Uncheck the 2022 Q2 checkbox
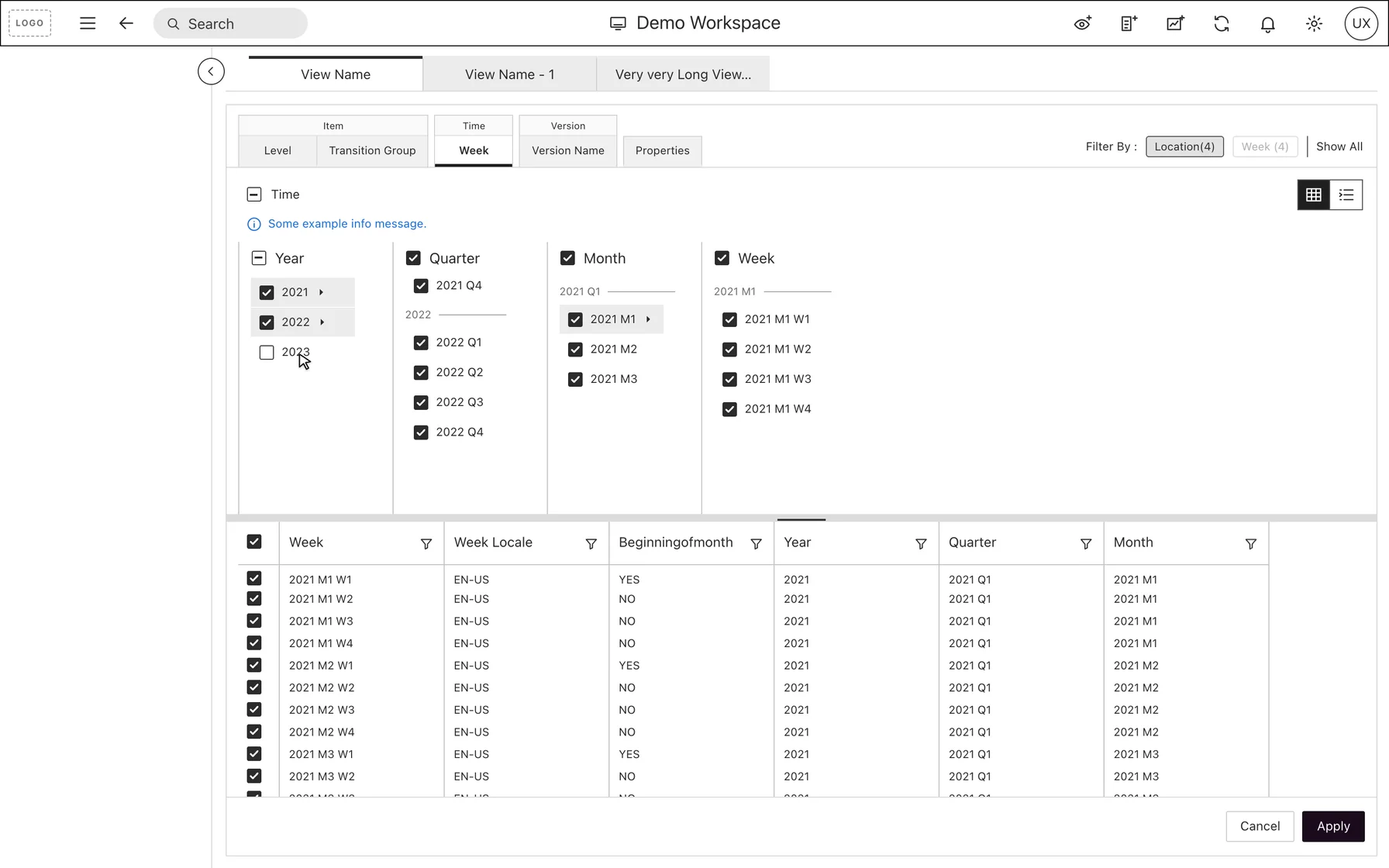Image resolution: width=1389 pixels, height=868 pixels. [x=421, y=373]
